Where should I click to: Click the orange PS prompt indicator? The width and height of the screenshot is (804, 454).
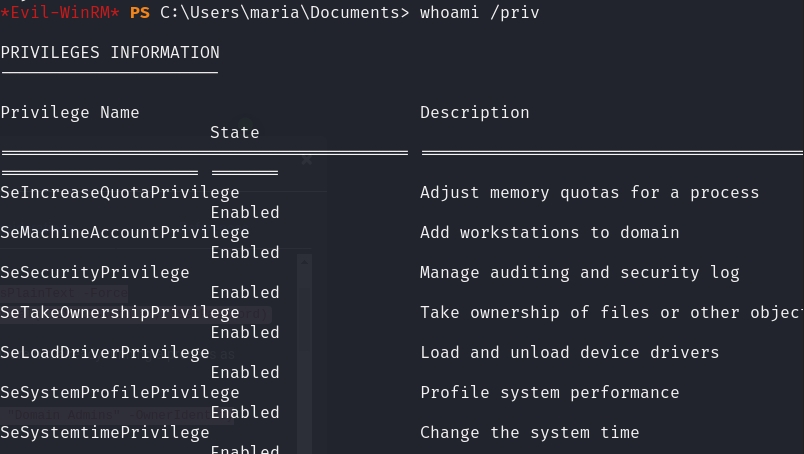(x=140, y=13)
